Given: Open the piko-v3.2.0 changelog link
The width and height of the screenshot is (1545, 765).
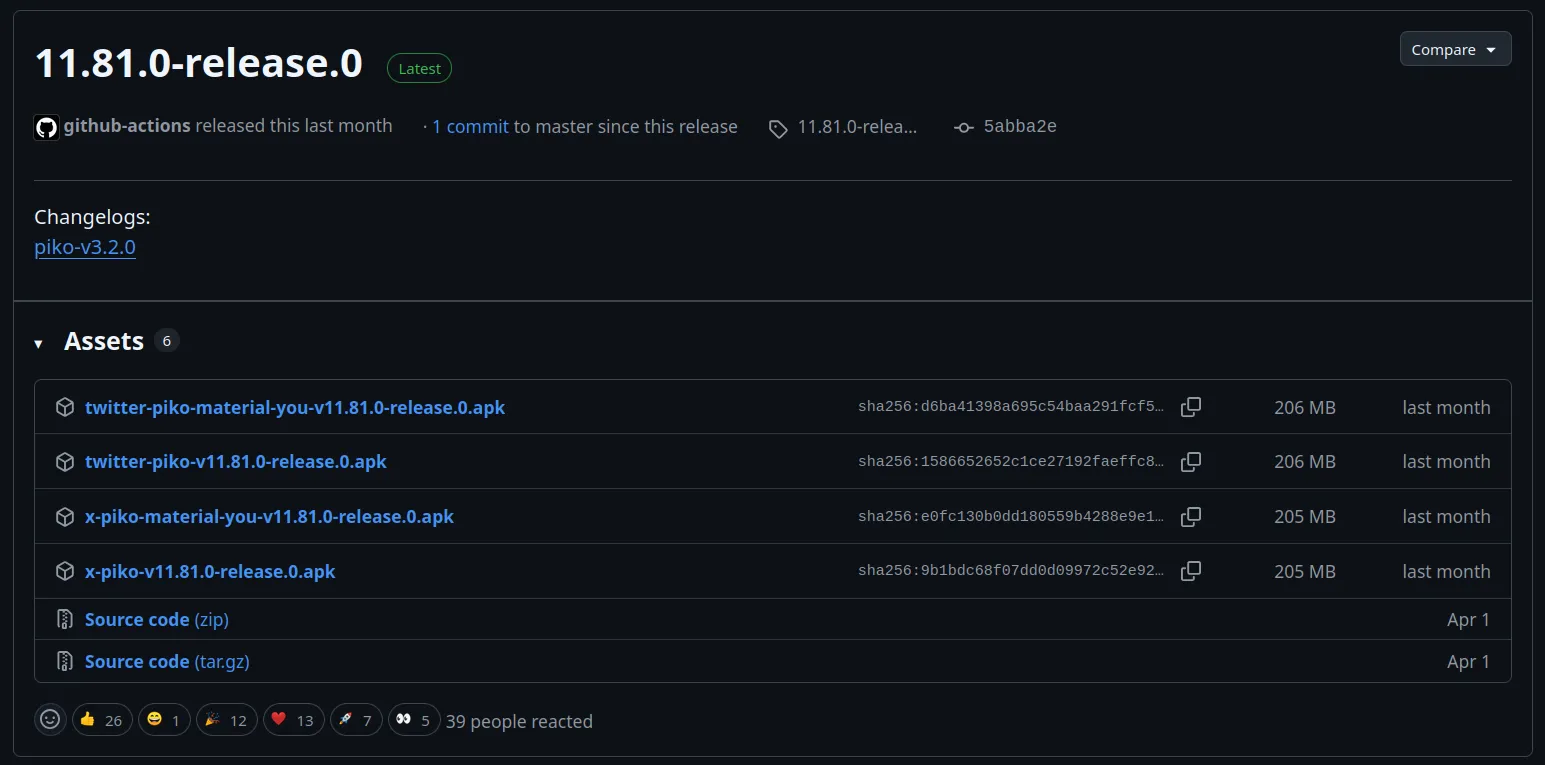Looking at the screenshot, I should (85, 247).
